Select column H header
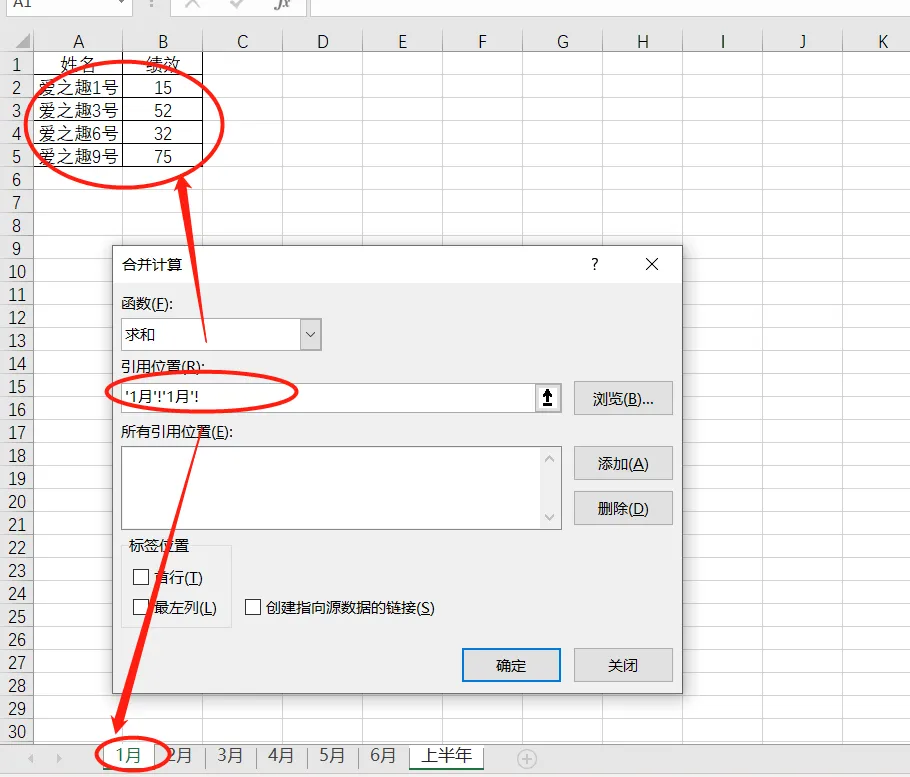The height and width of the screenshot is (777, 910). point(642,41)
